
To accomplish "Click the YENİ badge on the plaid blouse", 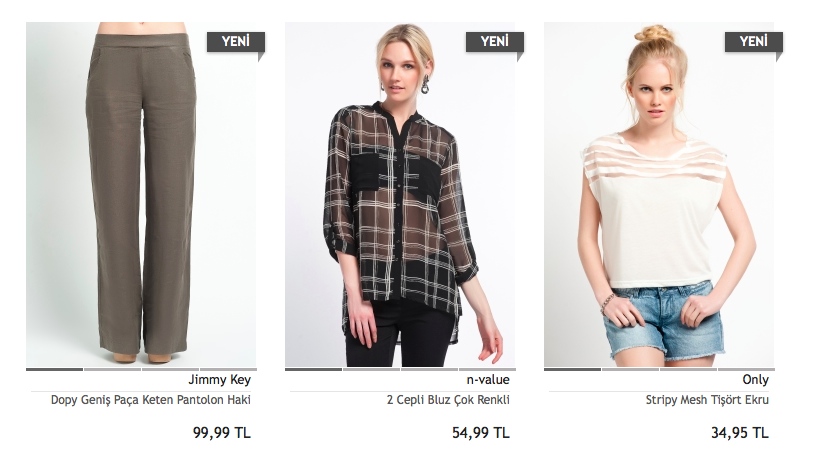I will point(495,42).
